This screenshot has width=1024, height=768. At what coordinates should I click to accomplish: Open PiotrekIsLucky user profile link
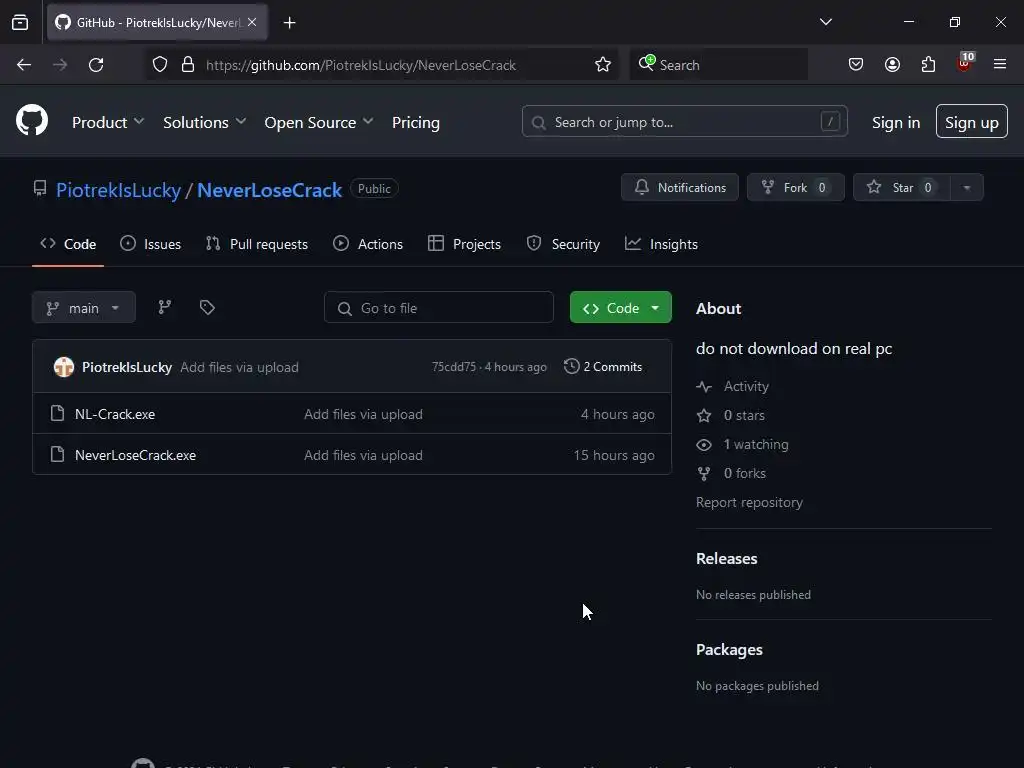pyautogui.click(x=118, y=190)
